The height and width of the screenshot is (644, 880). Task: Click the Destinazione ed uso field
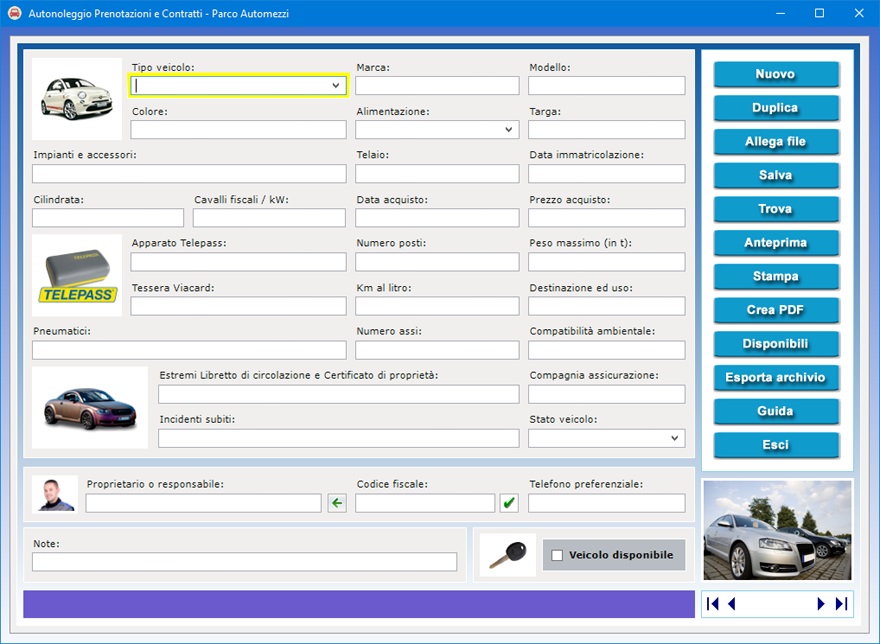tap(607, 306)
